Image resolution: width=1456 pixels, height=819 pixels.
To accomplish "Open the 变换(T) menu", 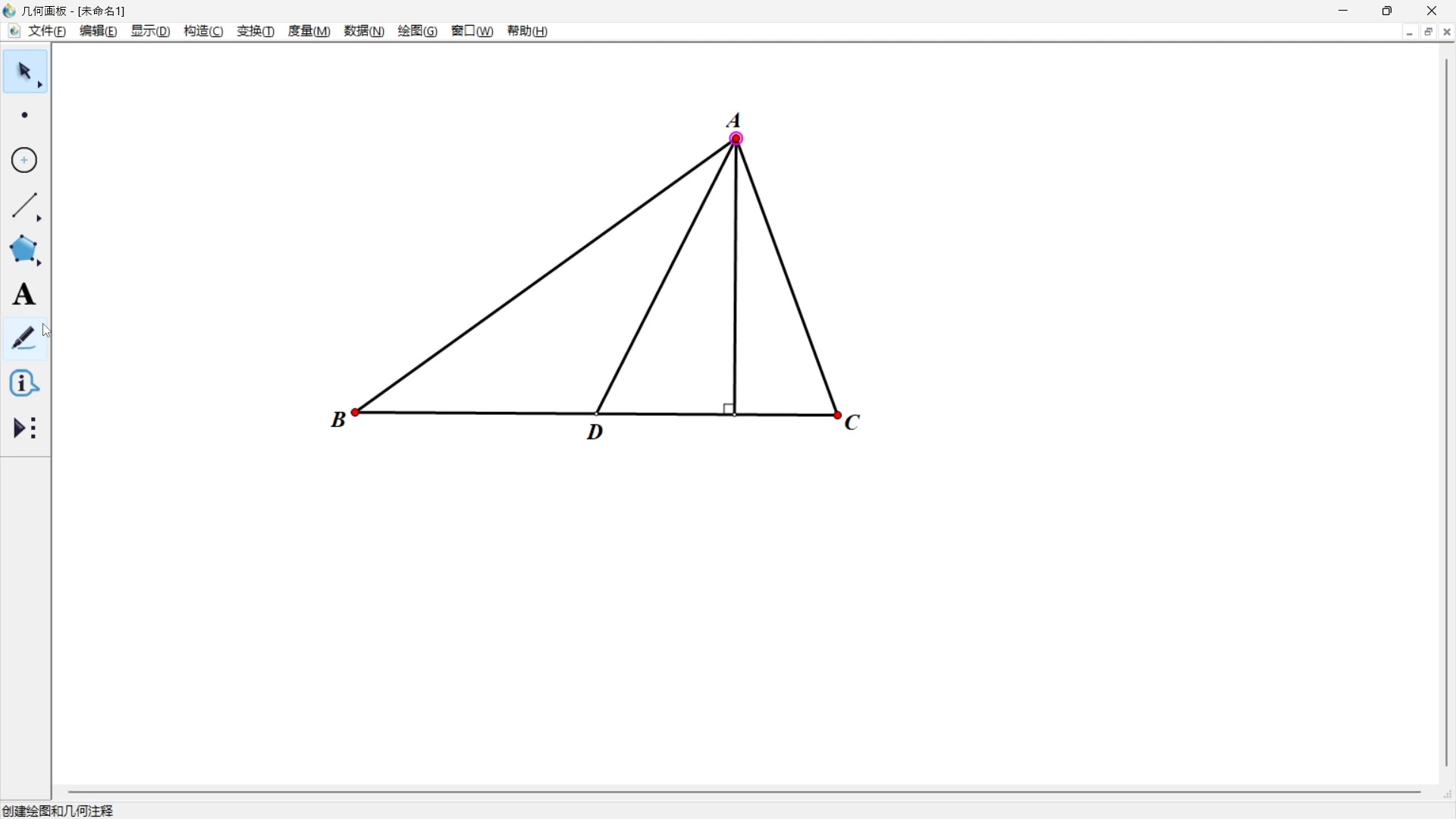I will 256,31.
